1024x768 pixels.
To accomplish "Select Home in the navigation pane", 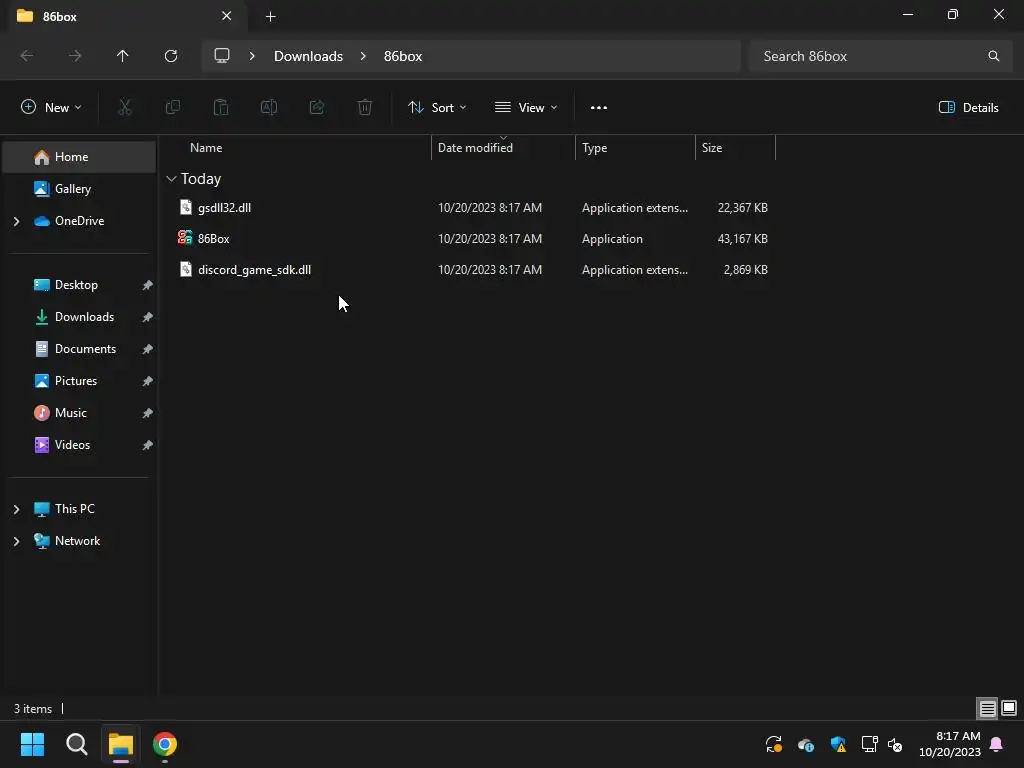I will 79,157.
